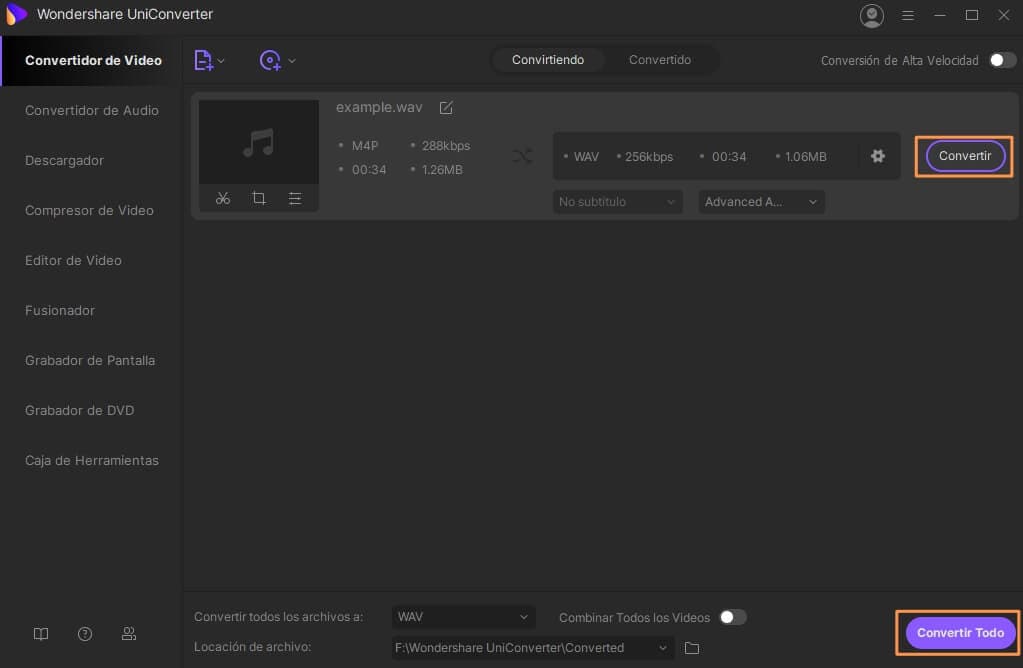The height and width of the screenshot is (668, 1023).
Task: Open the Locación de archivo path dropdown
Action: pyautogui.click(x=532, y=648)
